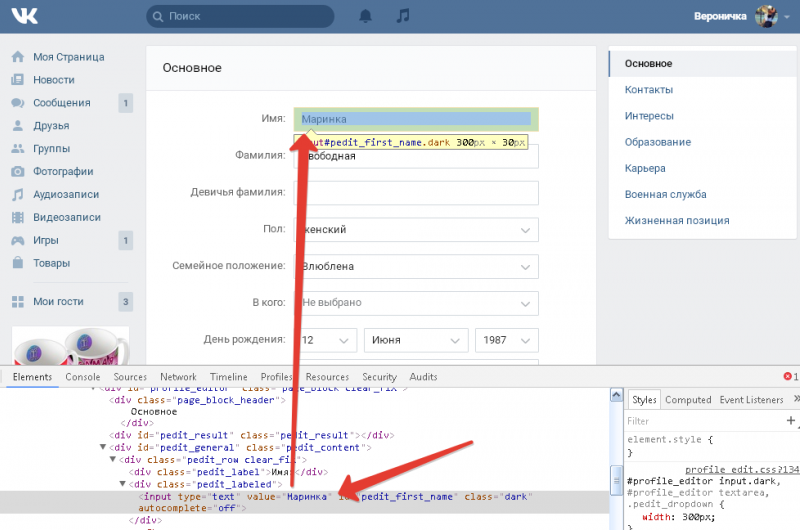This screenshot has width=800, height=530.
Task: Switch to DevTools Timeline tab
Action: click(229, 377)
